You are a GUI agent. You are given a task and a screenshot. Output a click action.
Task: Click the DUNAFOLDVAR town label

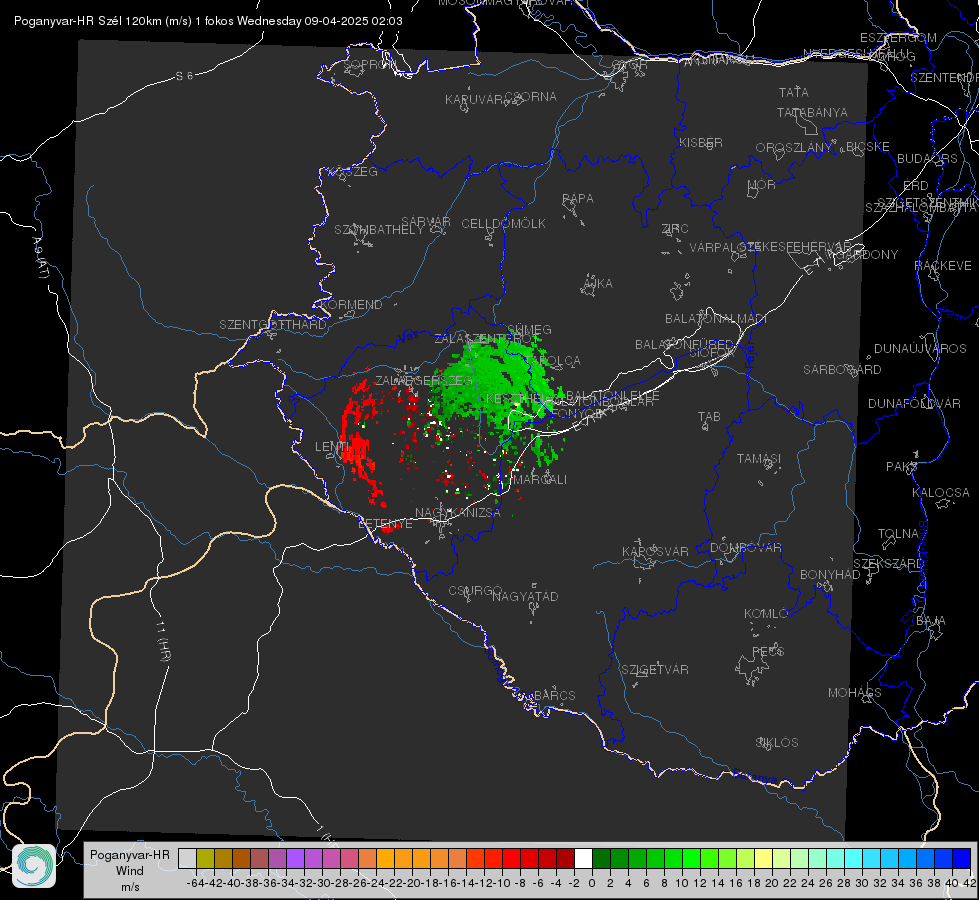[914, 404]
